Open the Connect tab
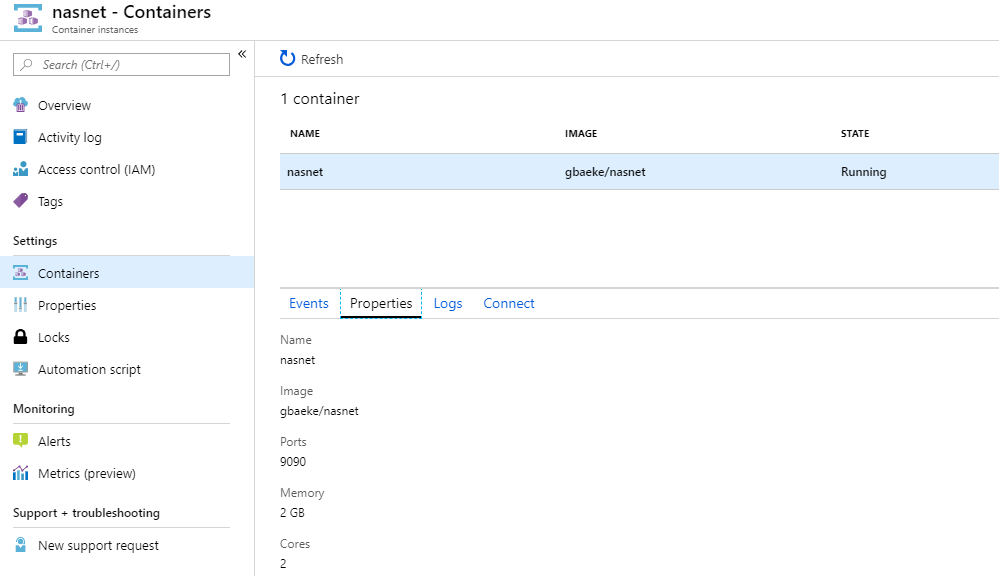999x576 pixels. [508, 303]
